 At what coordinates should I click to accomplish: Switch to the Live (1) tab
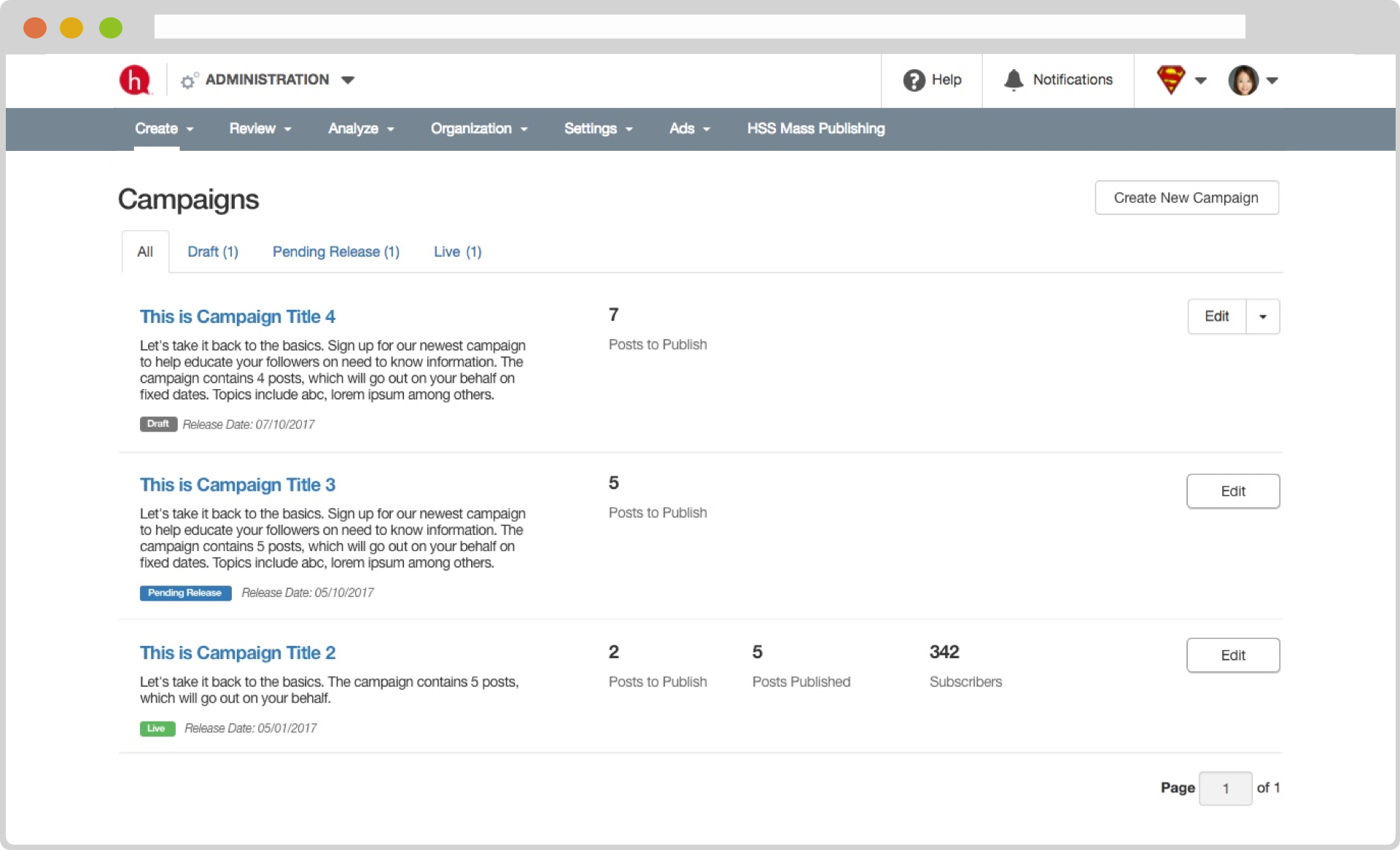tap(457, 252)
